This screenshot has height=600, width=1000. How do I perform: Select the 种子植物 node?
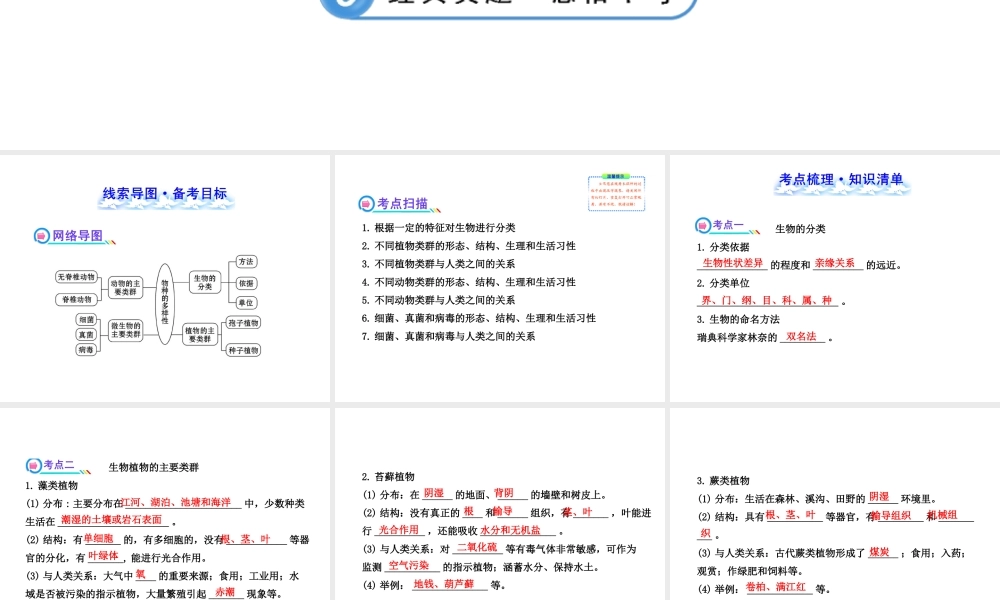click(244, 350)
